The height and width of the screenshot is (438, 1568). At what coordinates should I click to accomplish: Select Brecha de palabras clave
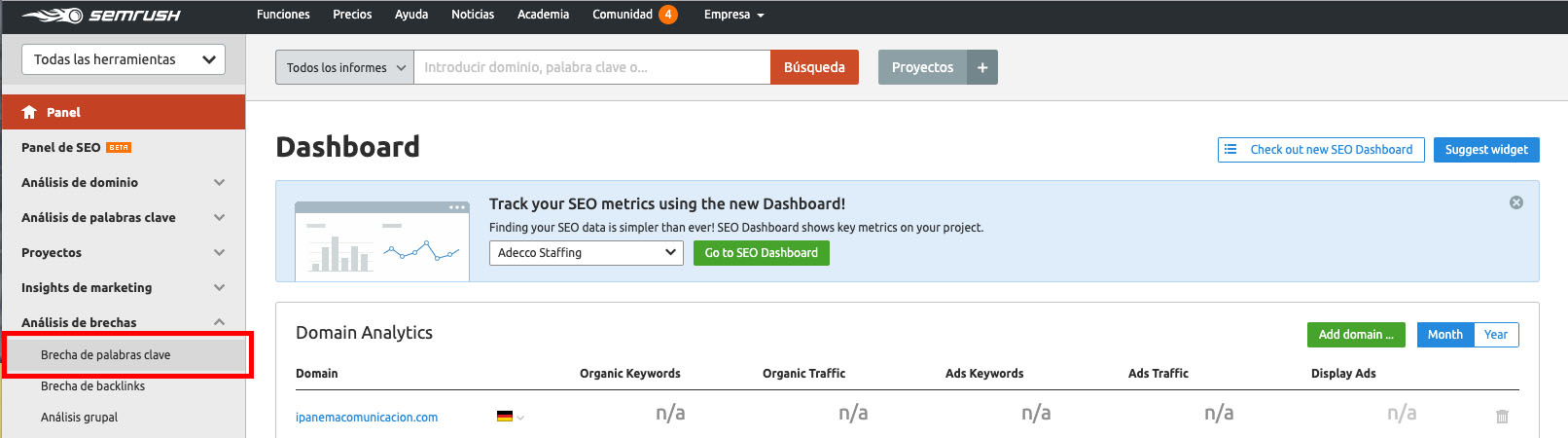125,354
